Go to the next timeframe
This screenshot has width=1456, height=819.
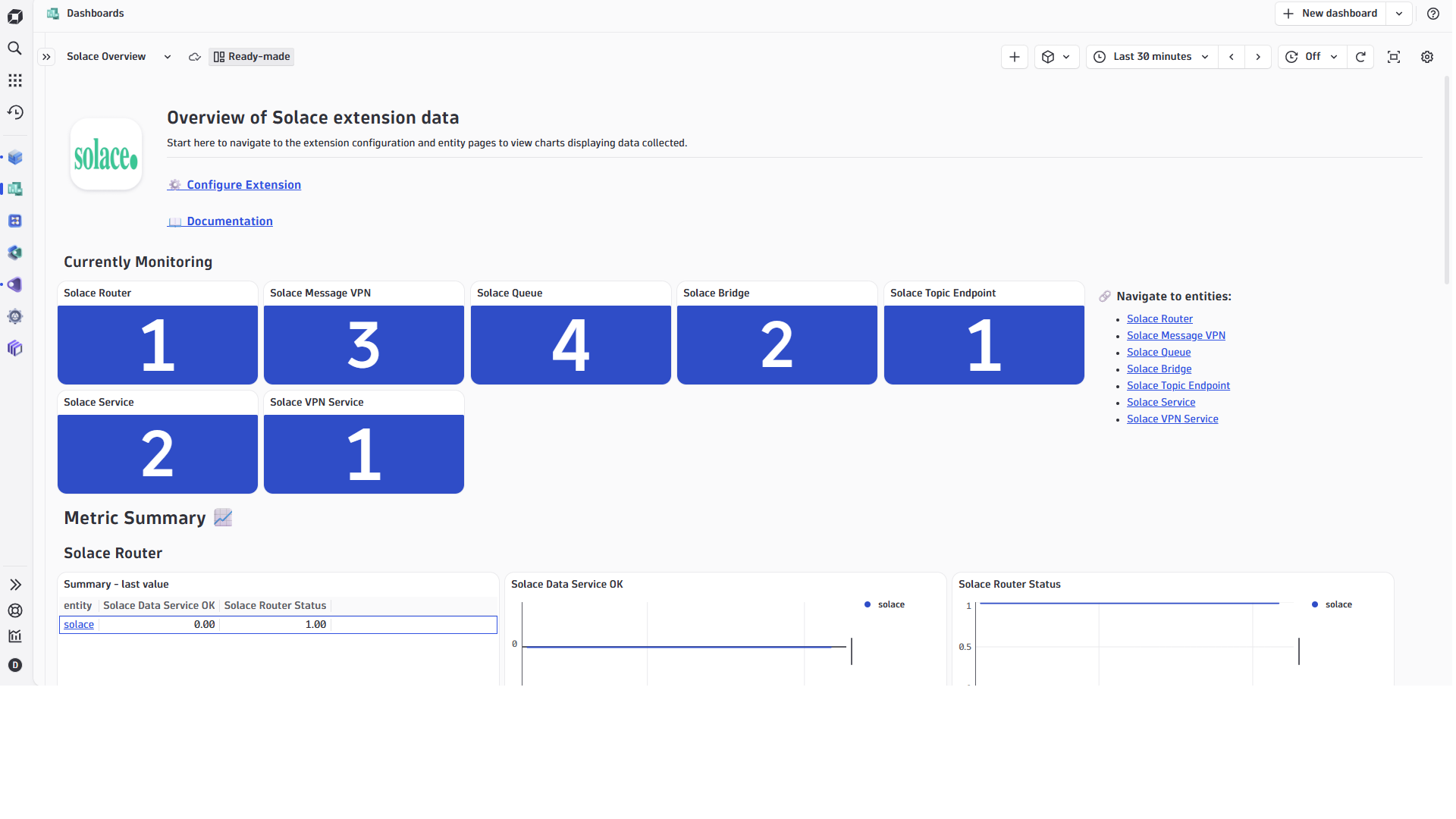(1258, 57)
